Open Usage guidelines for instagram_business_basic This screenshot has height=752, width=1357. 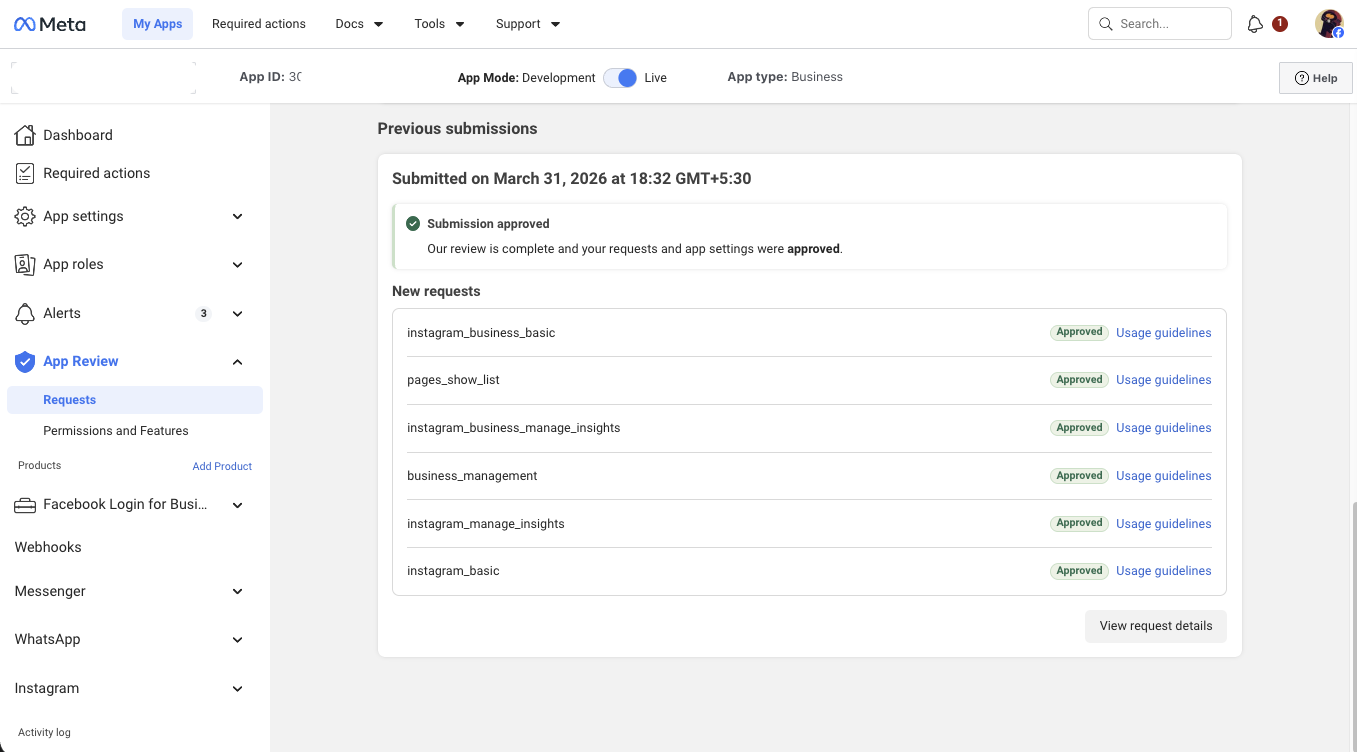[1164, 332]
